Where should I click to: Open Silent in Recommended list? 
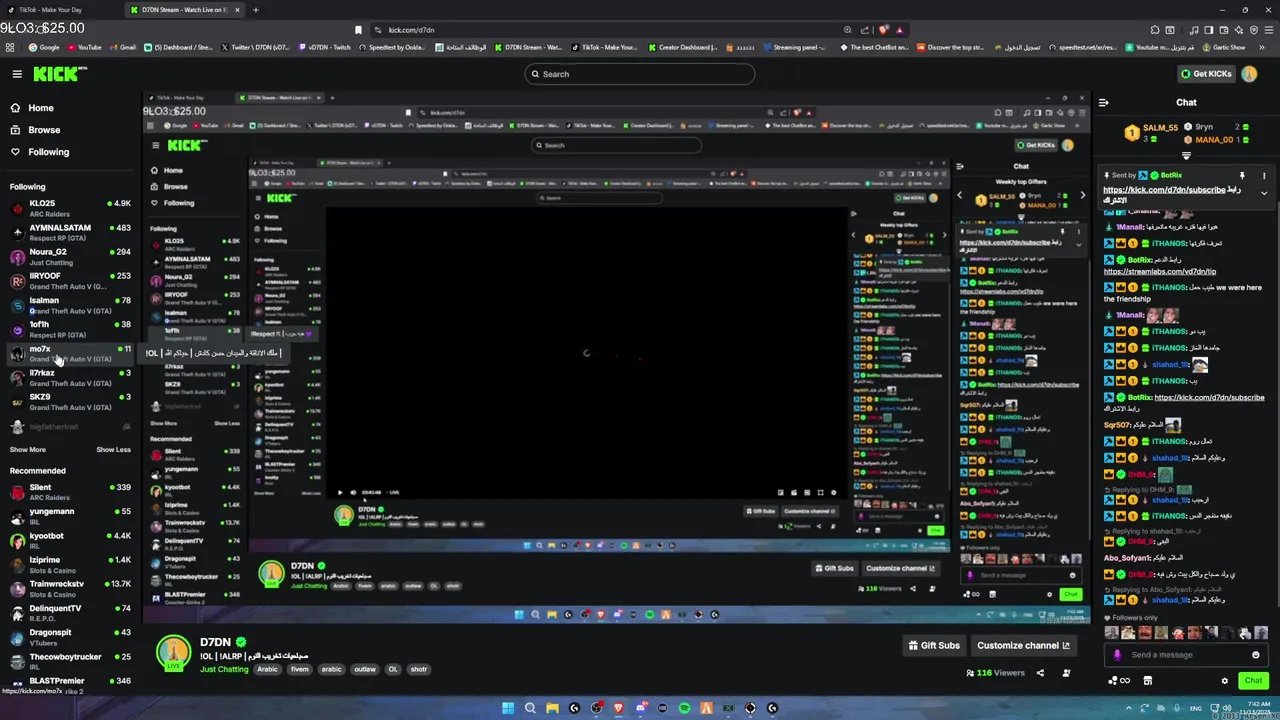(x=70, y=491)
